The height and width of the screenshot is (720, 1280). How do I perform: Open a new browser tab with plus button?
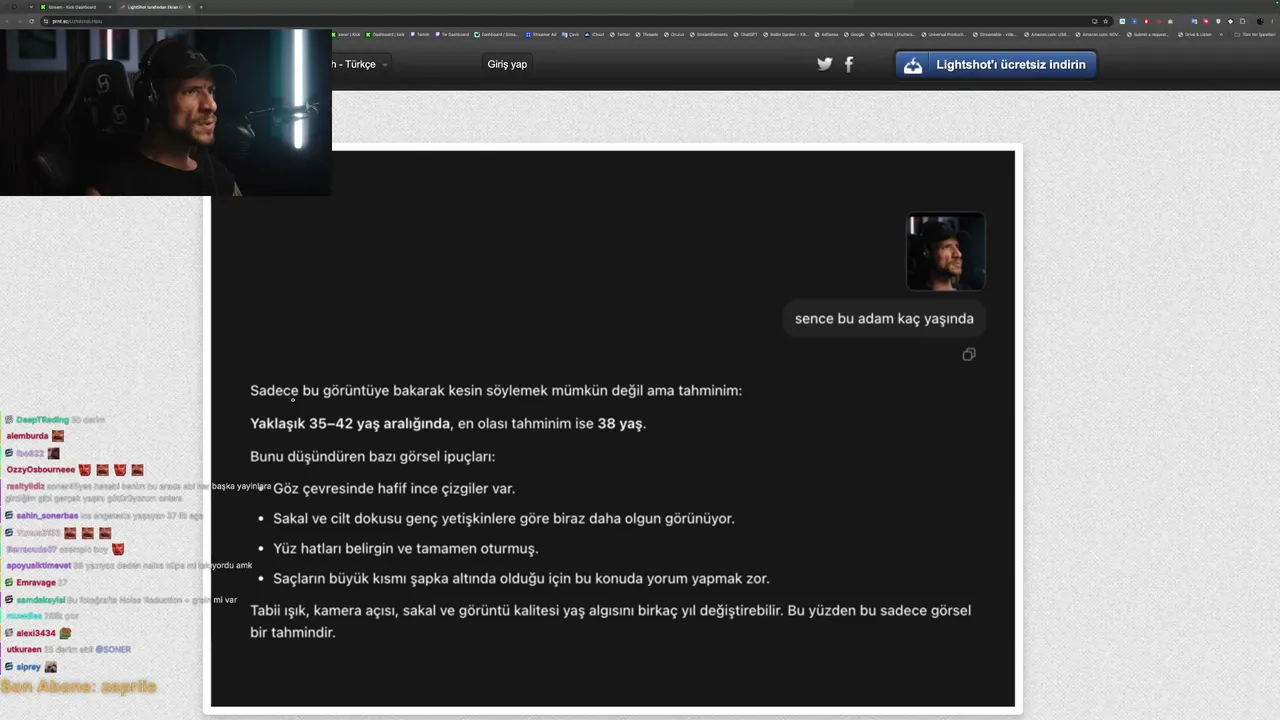[201, 7]
